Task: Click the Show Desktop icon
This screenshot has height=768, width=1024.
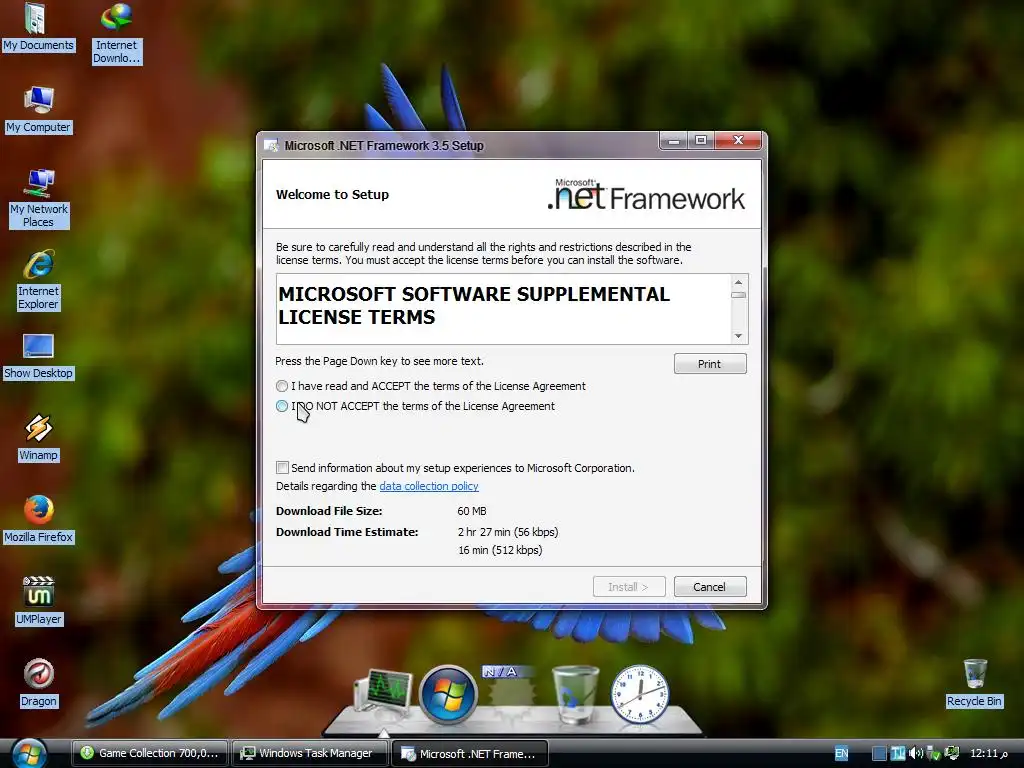Action: point(38,356)
